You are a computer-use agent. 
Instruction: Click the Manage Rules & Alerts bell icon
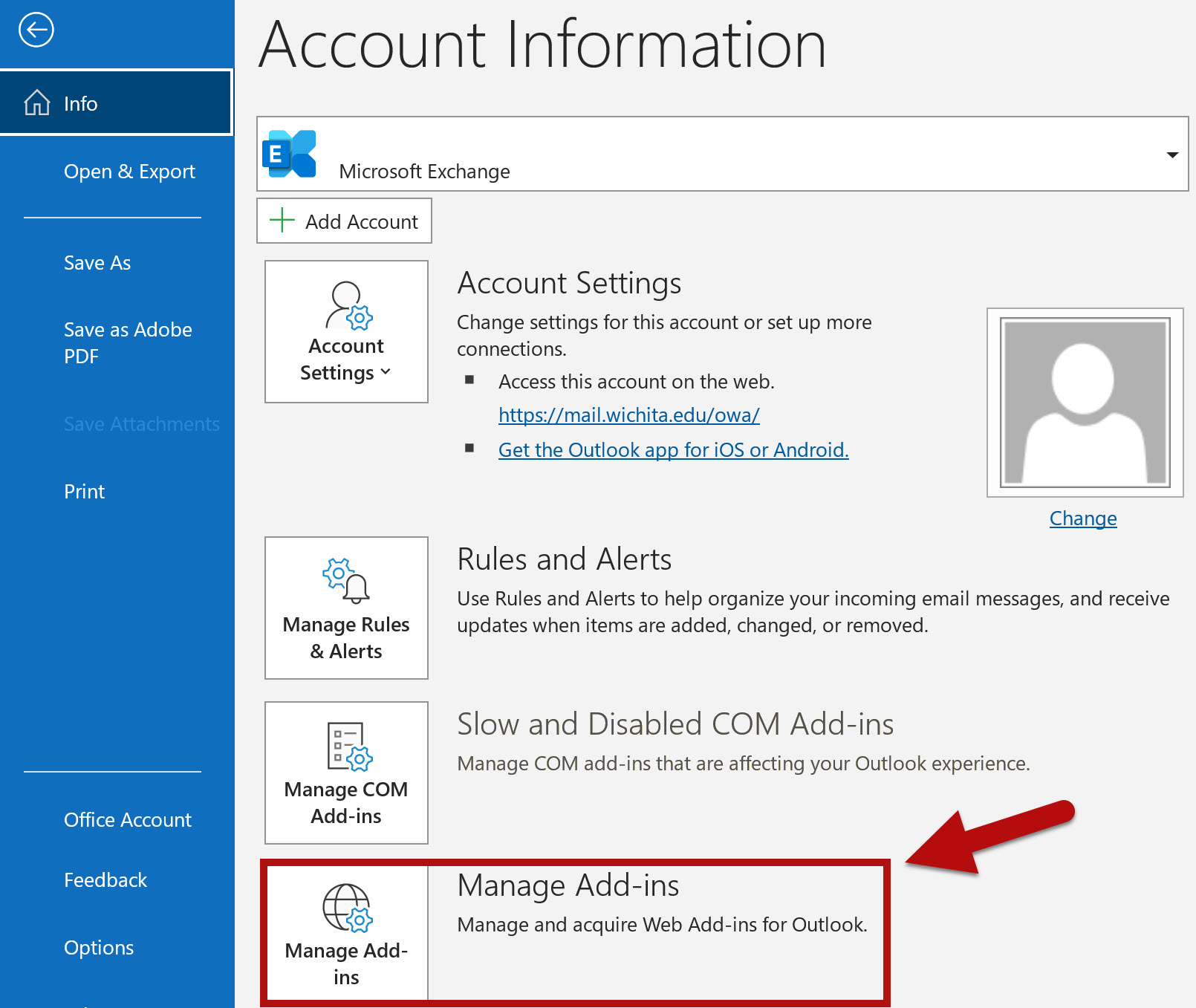(346, 580)
